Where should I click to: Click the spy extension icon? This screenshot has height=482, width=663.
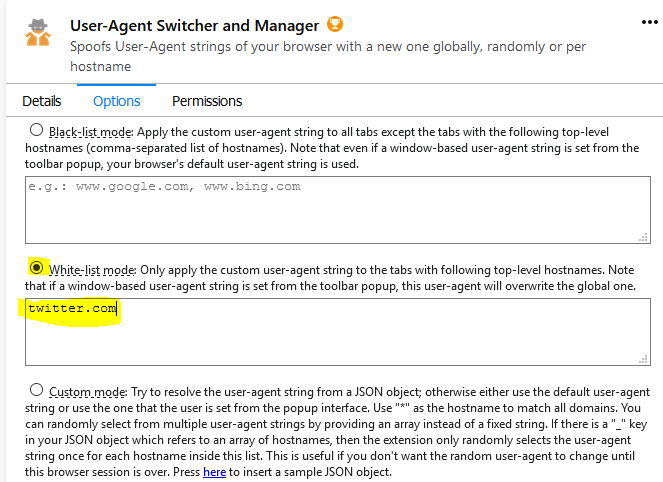tap(38, 32)
